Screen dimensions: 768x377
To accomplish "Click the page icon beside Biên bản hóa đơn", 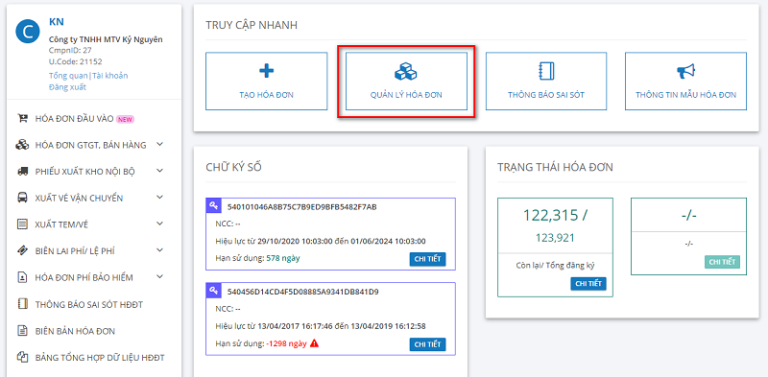I will 22,331.
